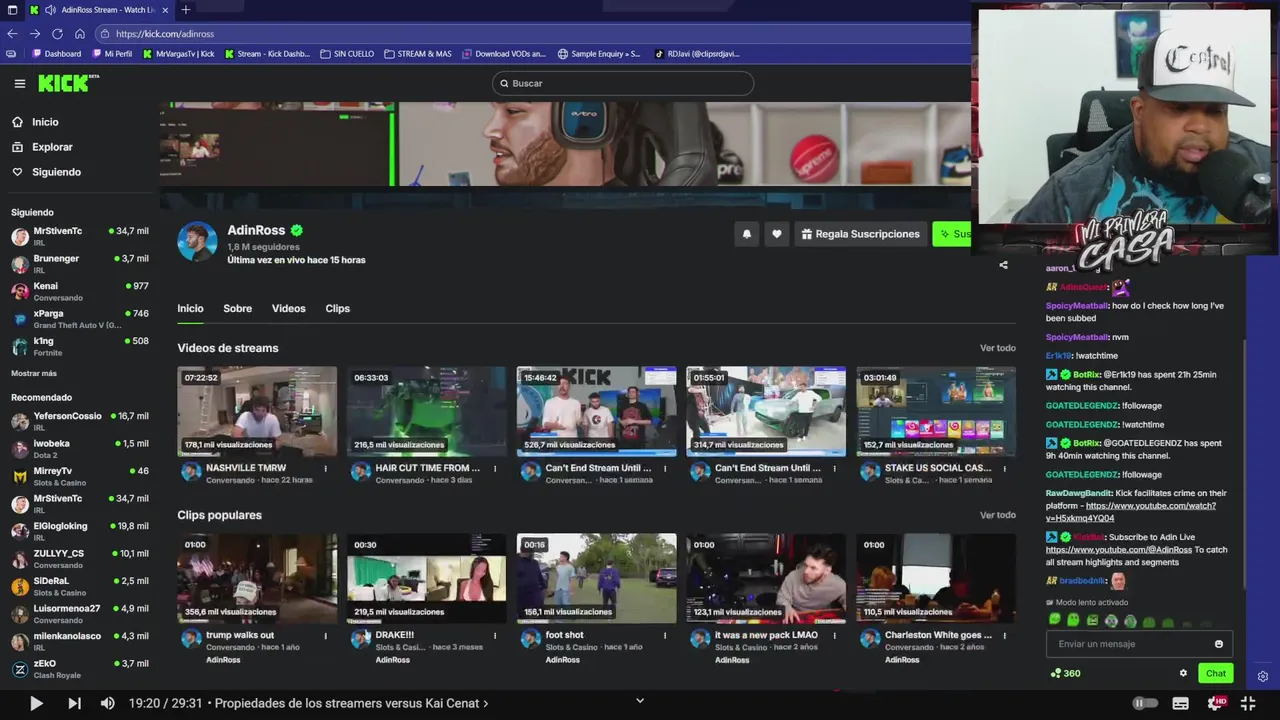This screenshot has width=1280, height=720.
Task: Switch to the Videos tab
Action: (289, 309)
